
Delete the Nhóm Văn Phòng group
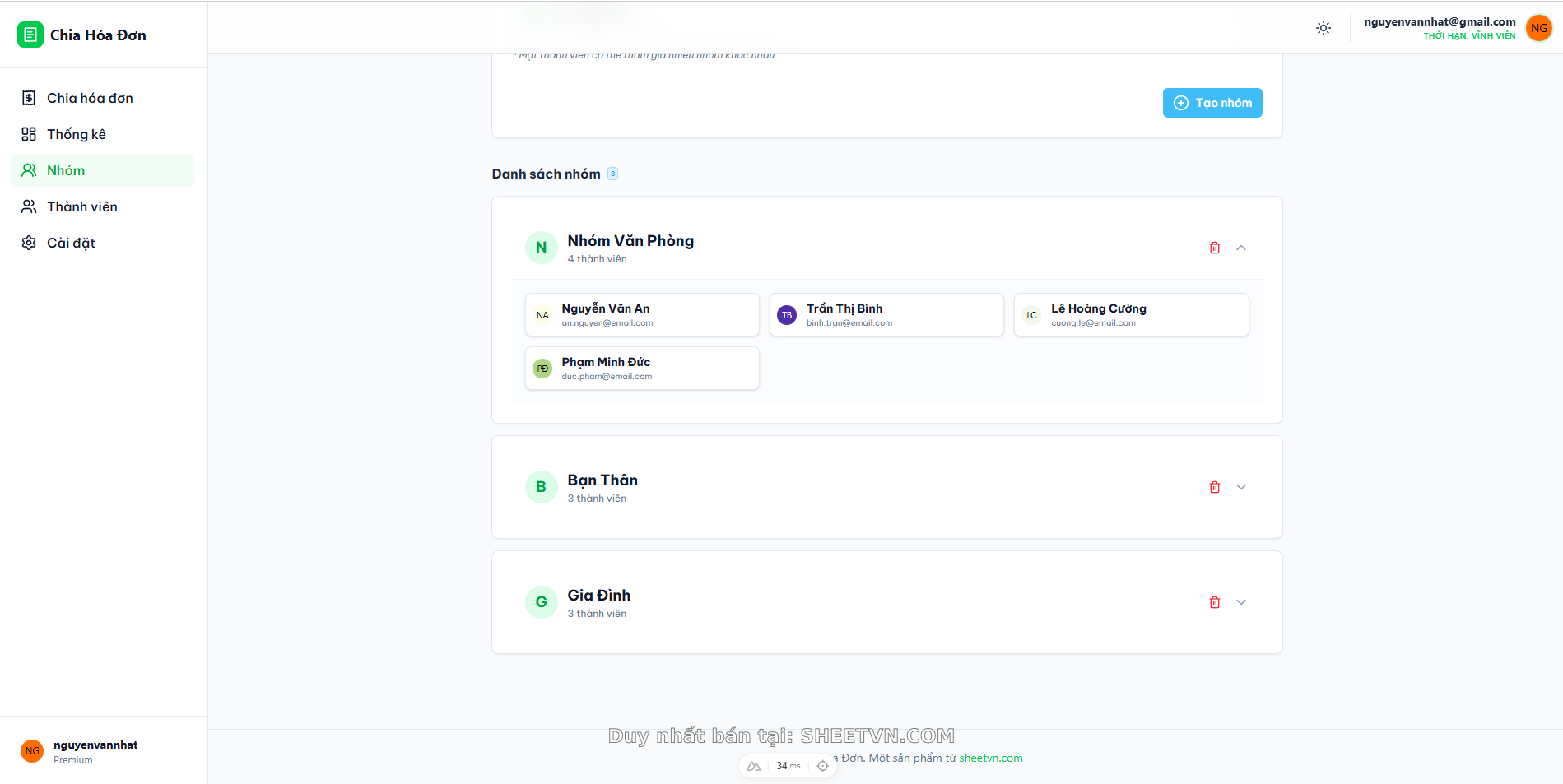point(1214,248)
